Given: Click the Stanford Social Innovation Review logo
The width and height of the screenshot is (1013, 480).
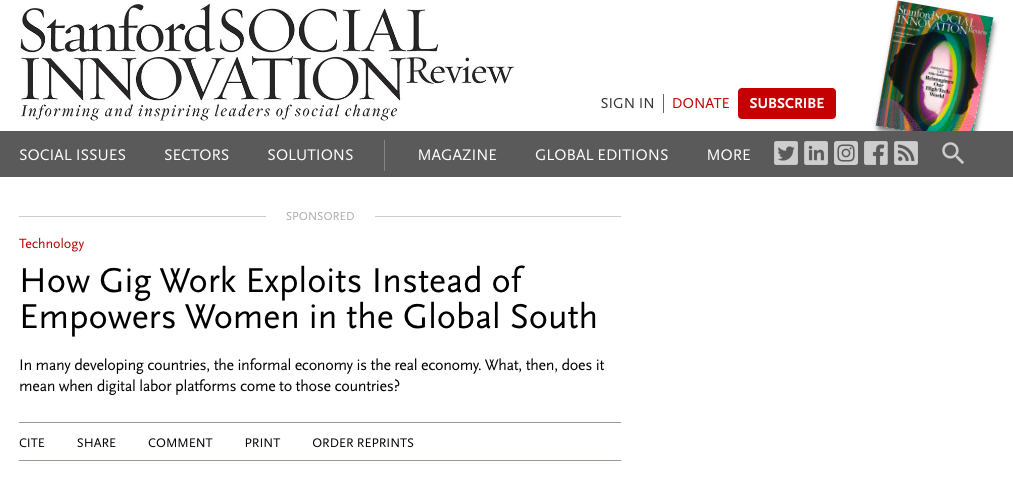Looking at the screenshot, I should [266, 62].
